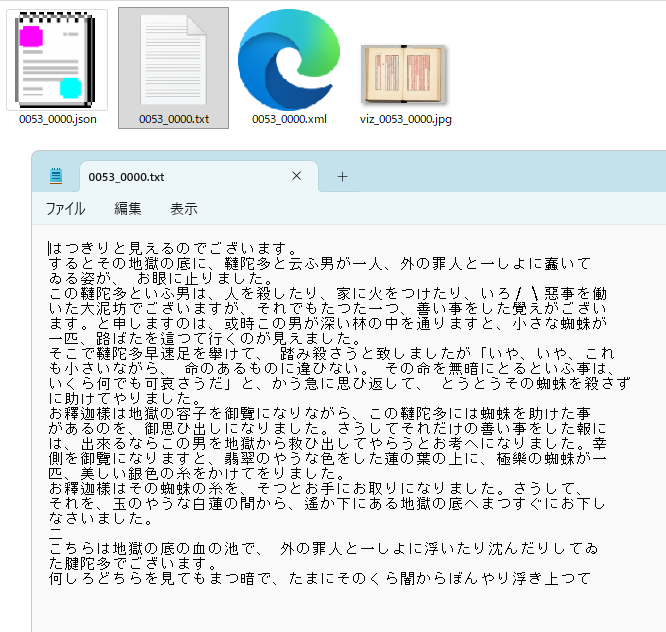666x632 pixels.
Task: Close the 0053_0000.txt tab
Action: (x=296, y=176)
